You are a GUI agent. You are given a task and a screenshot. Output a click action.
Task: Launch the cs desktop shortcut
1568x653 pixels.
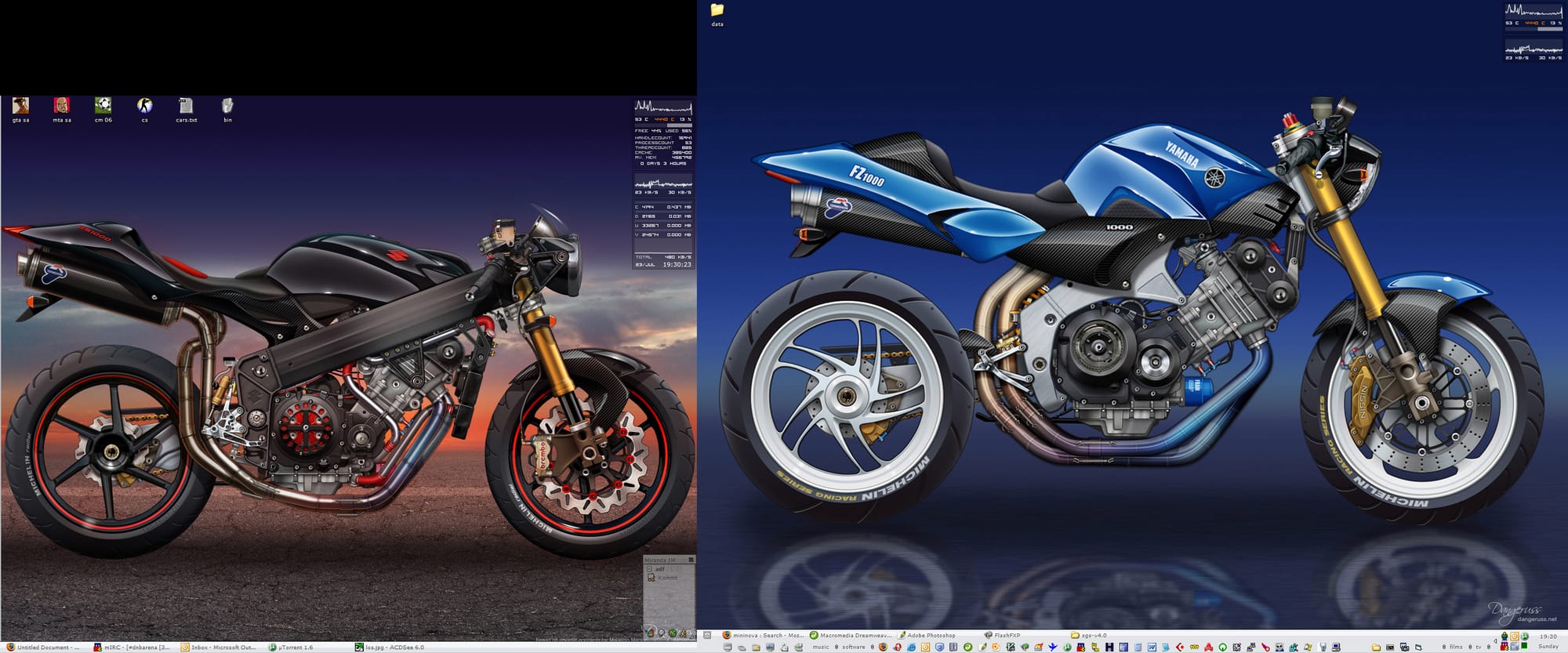[144, 109]
